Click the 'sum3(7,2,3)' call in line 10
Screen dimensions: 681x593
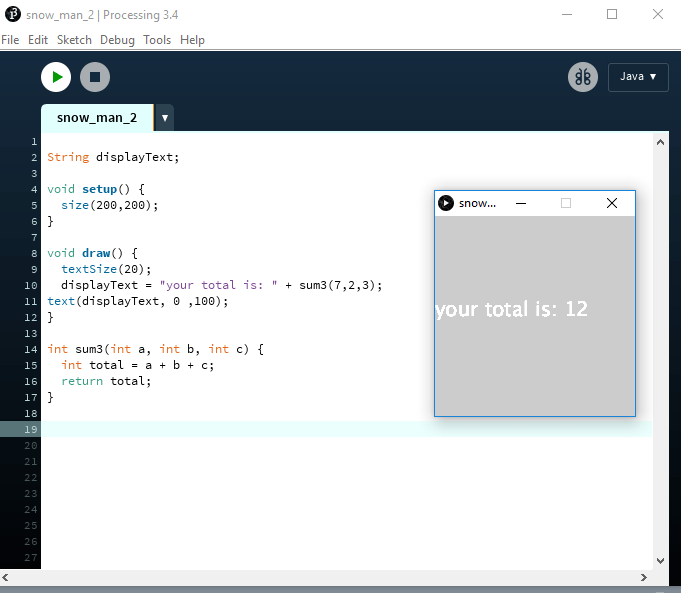pos(337,285)
